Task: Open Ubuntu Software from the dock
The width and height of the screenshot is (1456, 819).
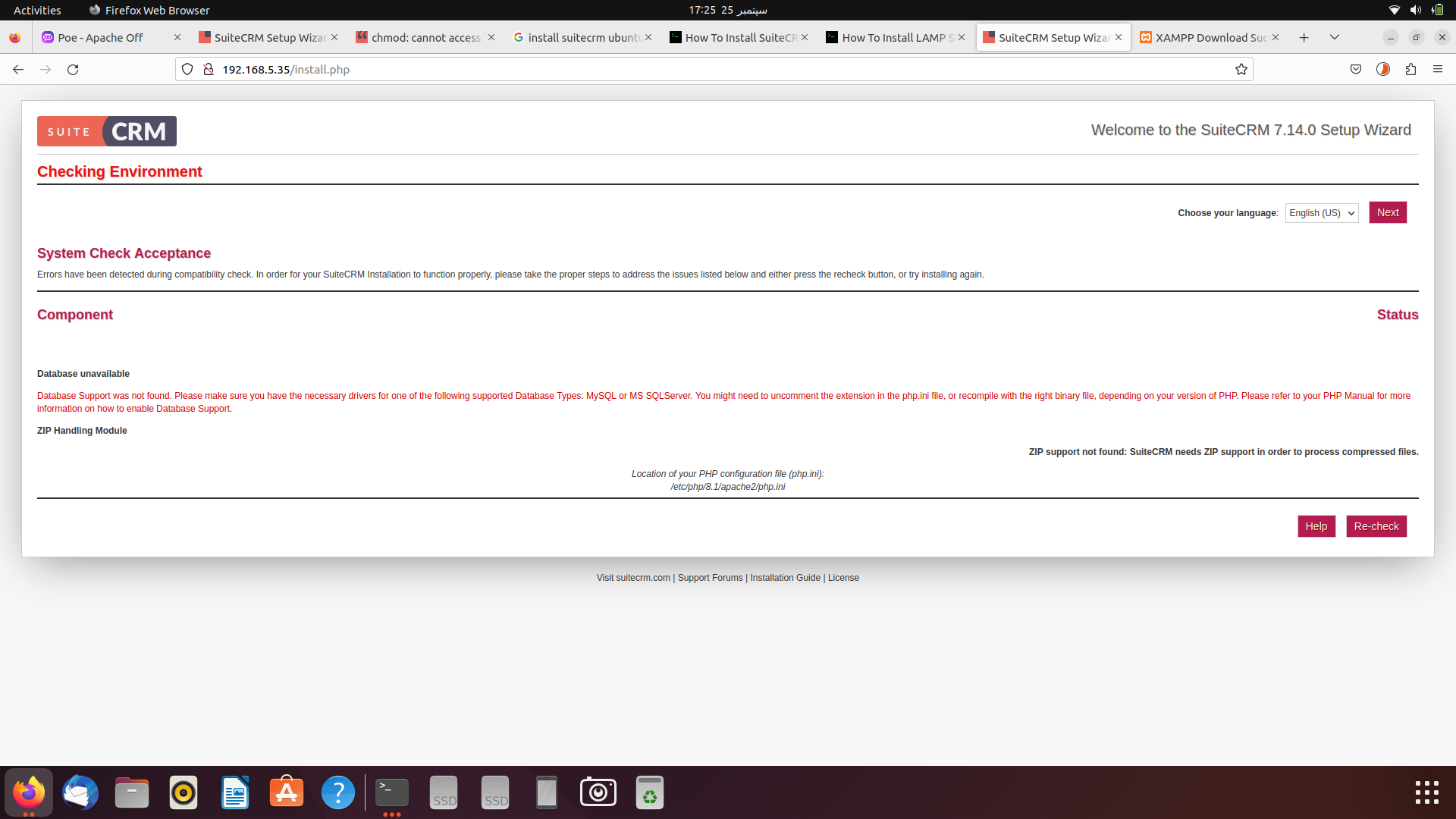Action: (287, 792)
